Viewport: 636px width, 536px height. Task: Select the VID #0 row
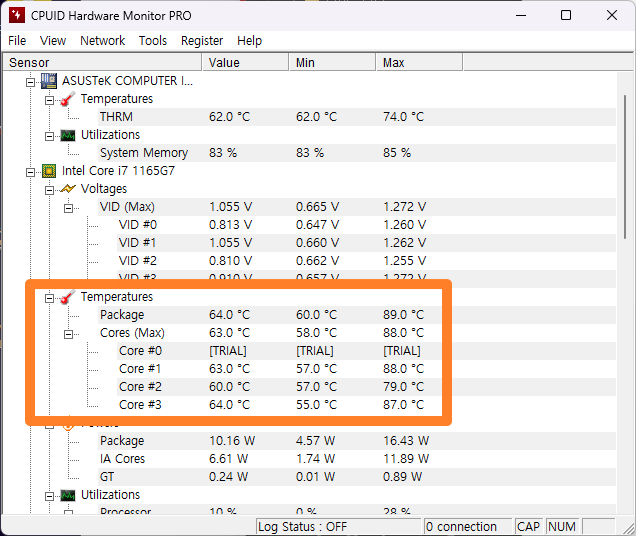tap(366, 225)
